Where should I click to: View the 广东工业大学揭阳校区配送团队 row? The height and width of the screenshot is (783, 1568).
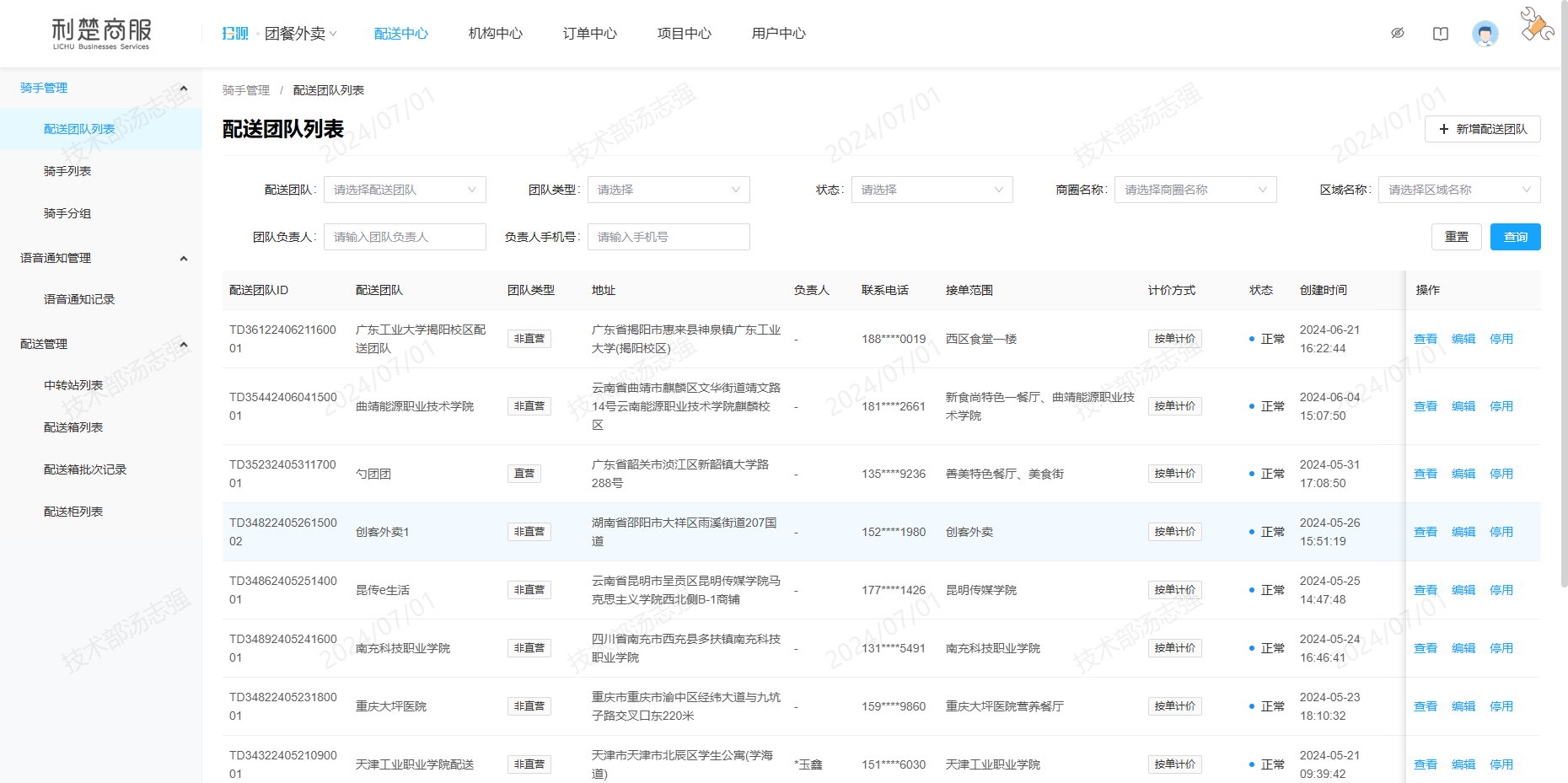[x=1426, y=339]
